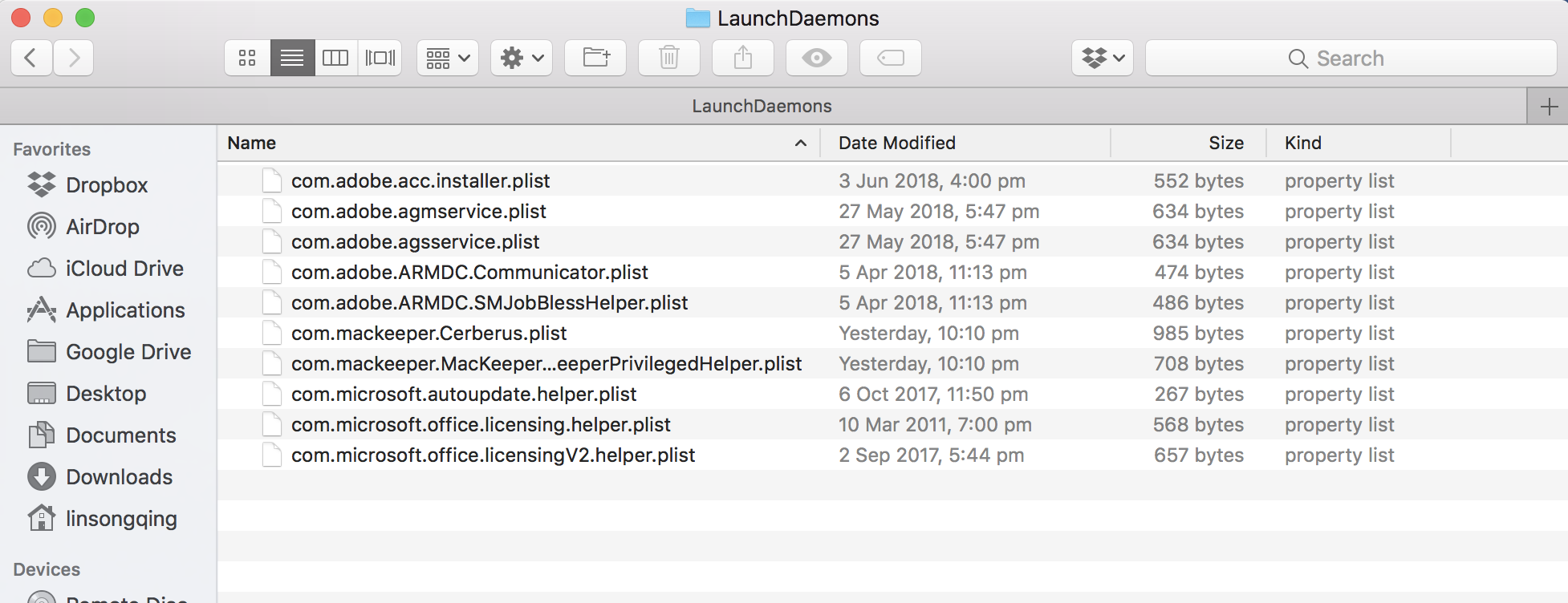Click the LaunchDaemons folder icon in title bar

[698, 18]
